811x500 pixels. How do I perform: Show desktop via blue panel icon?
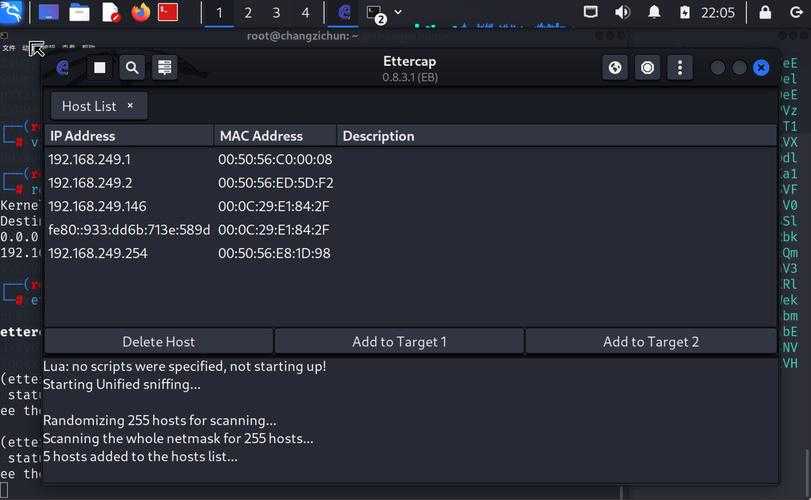[49, 12]
